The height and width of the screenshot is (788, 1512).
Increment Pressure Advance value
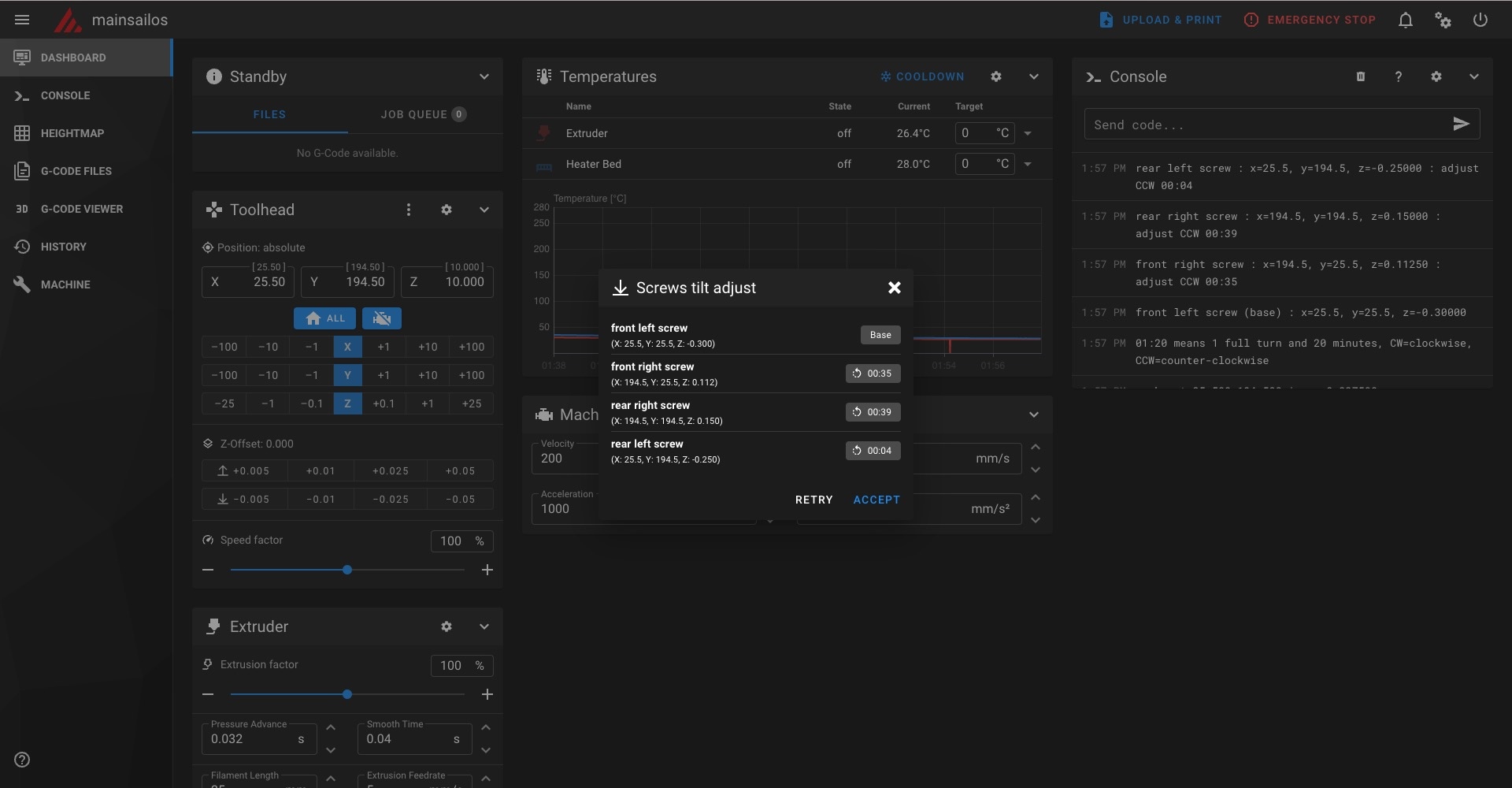coord(331,727)
